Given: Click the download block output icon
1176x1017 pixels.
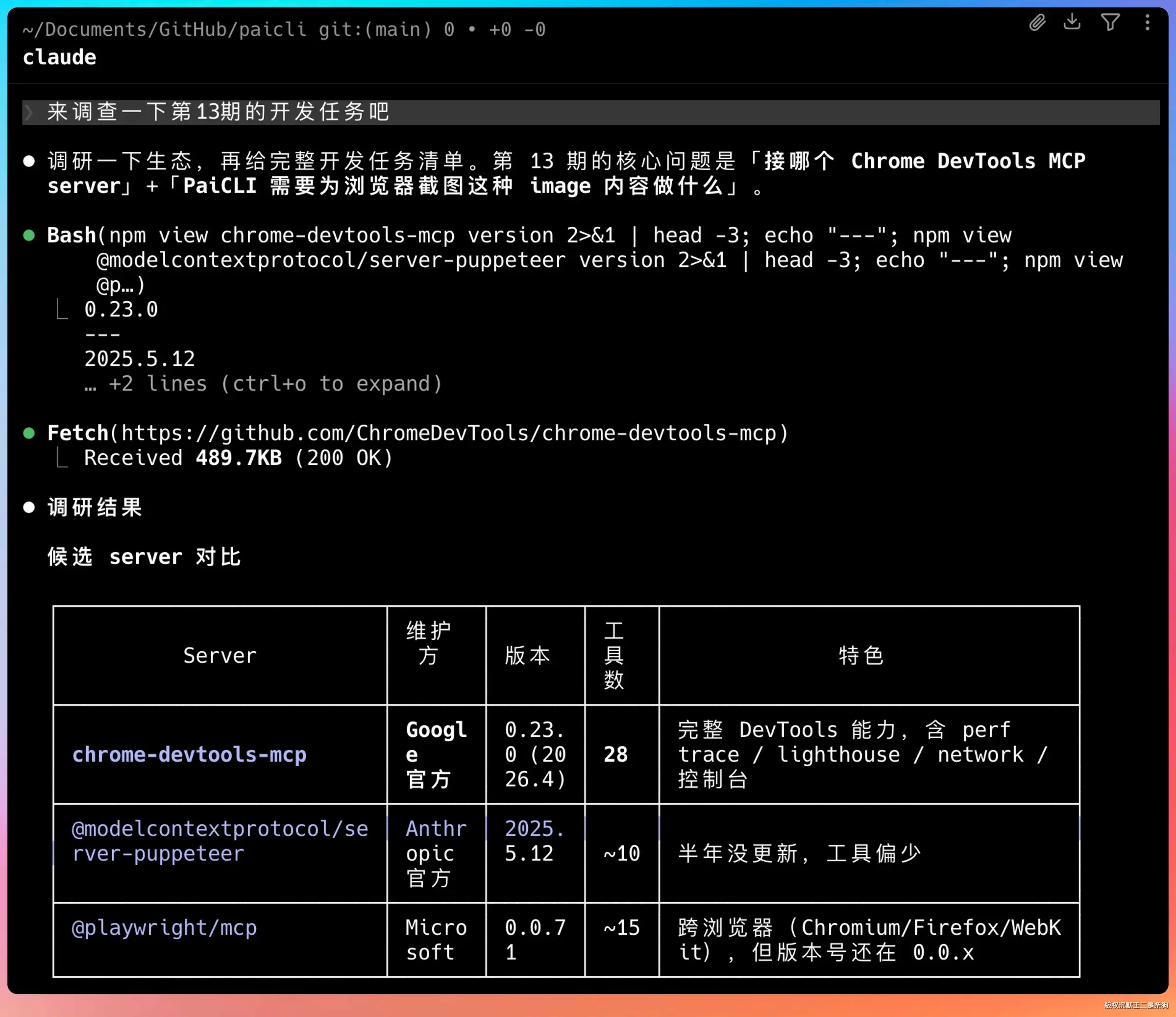Looking at the screenshot, I should [1072, 22].
